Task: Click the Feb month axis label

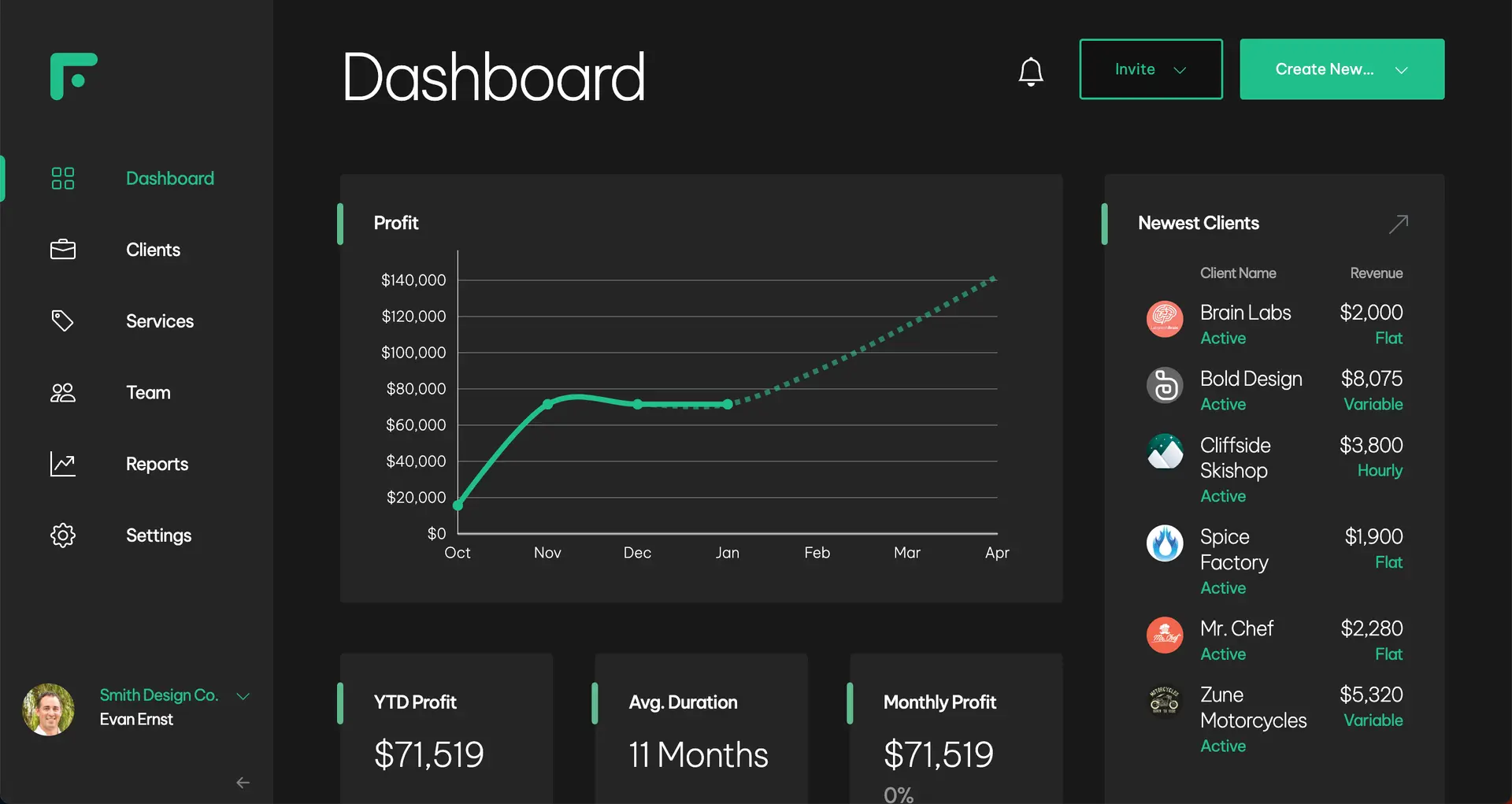Action: 817,553
